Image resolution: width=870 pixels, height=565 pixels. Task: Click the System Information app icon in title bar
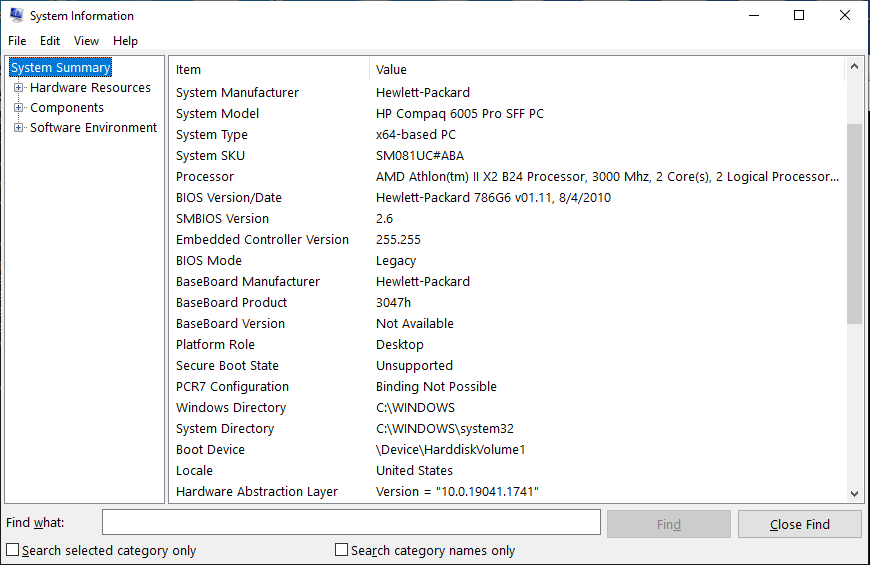[x=16, y=15]
